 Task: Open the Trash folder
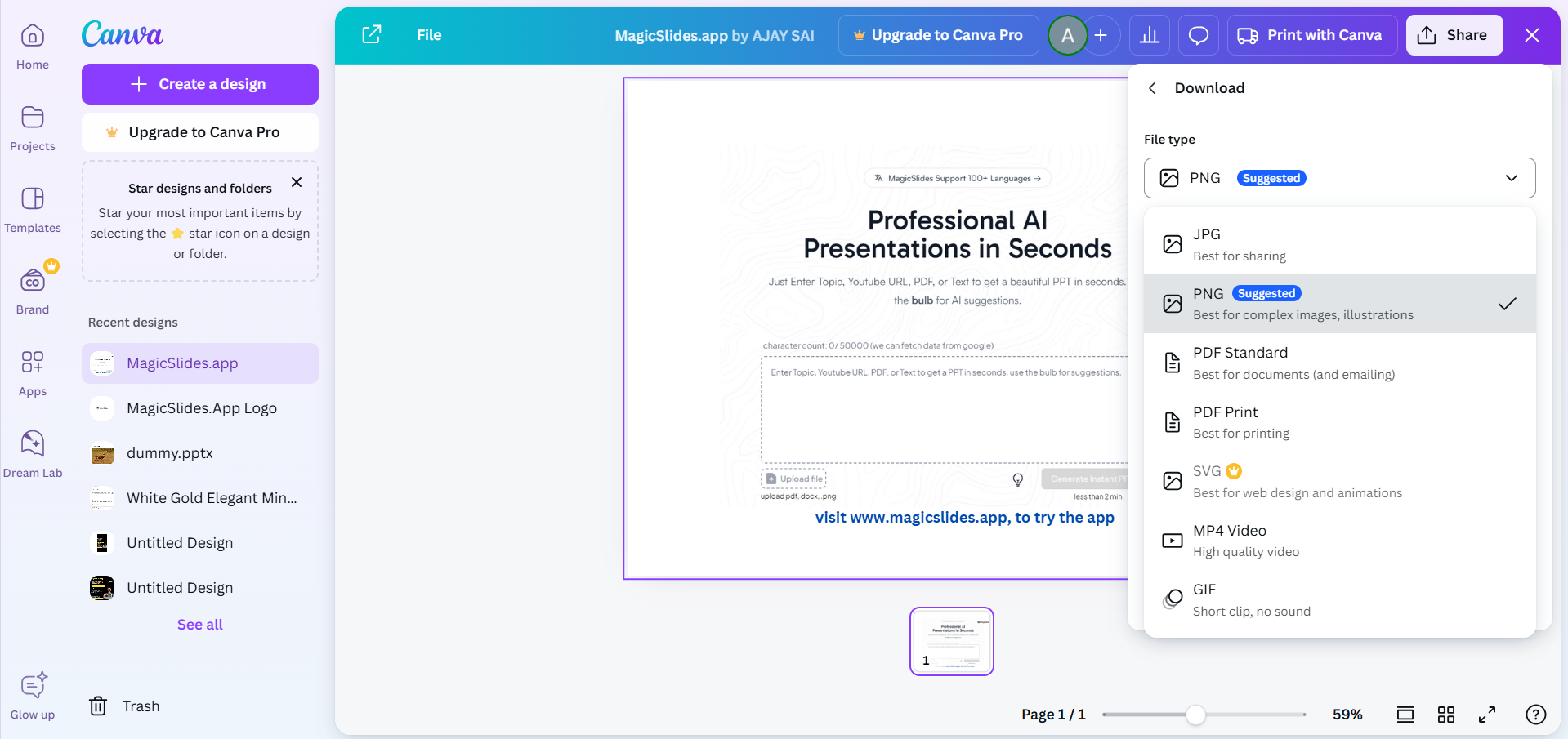124,706
